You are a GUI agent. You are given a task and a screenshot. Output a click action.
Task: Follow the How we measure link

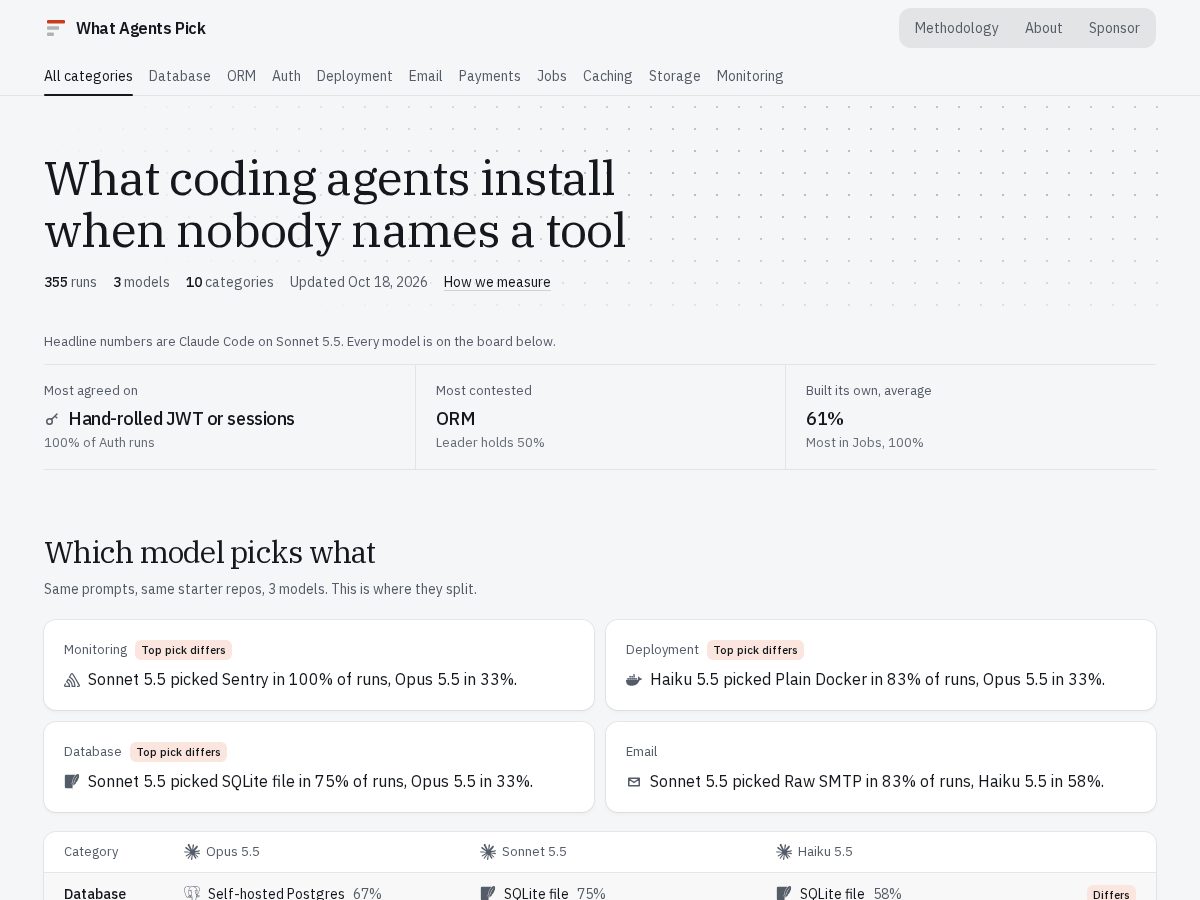pos(497,282)
